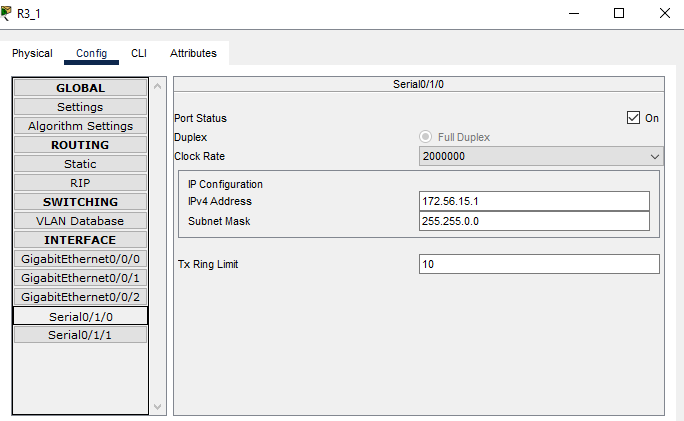Open the Attributes tab
Viewport: 684px width, 421px height.
tap(193, 53)
